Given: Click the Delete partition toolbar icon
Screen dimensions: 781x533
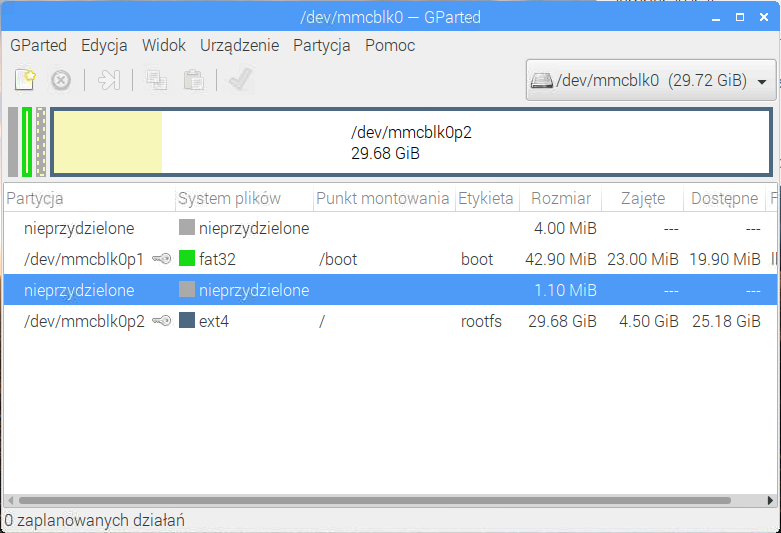Looking at the screenshot, I should [x=61, y=80].
